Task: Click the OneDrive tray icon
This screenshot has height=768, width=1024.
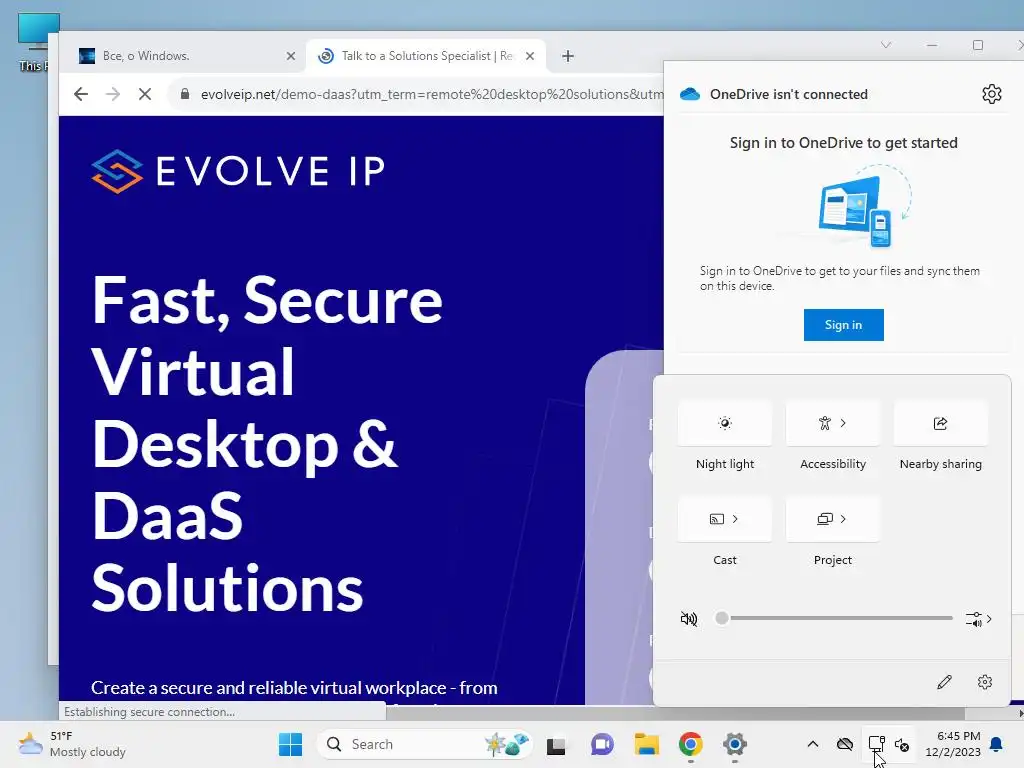Action: tap(844, 744)
